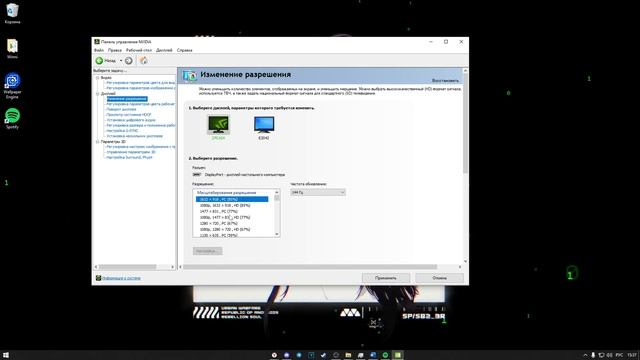Click the Windows Start button
This screenshot has height=360, width=640.
(x=6, y=355)
